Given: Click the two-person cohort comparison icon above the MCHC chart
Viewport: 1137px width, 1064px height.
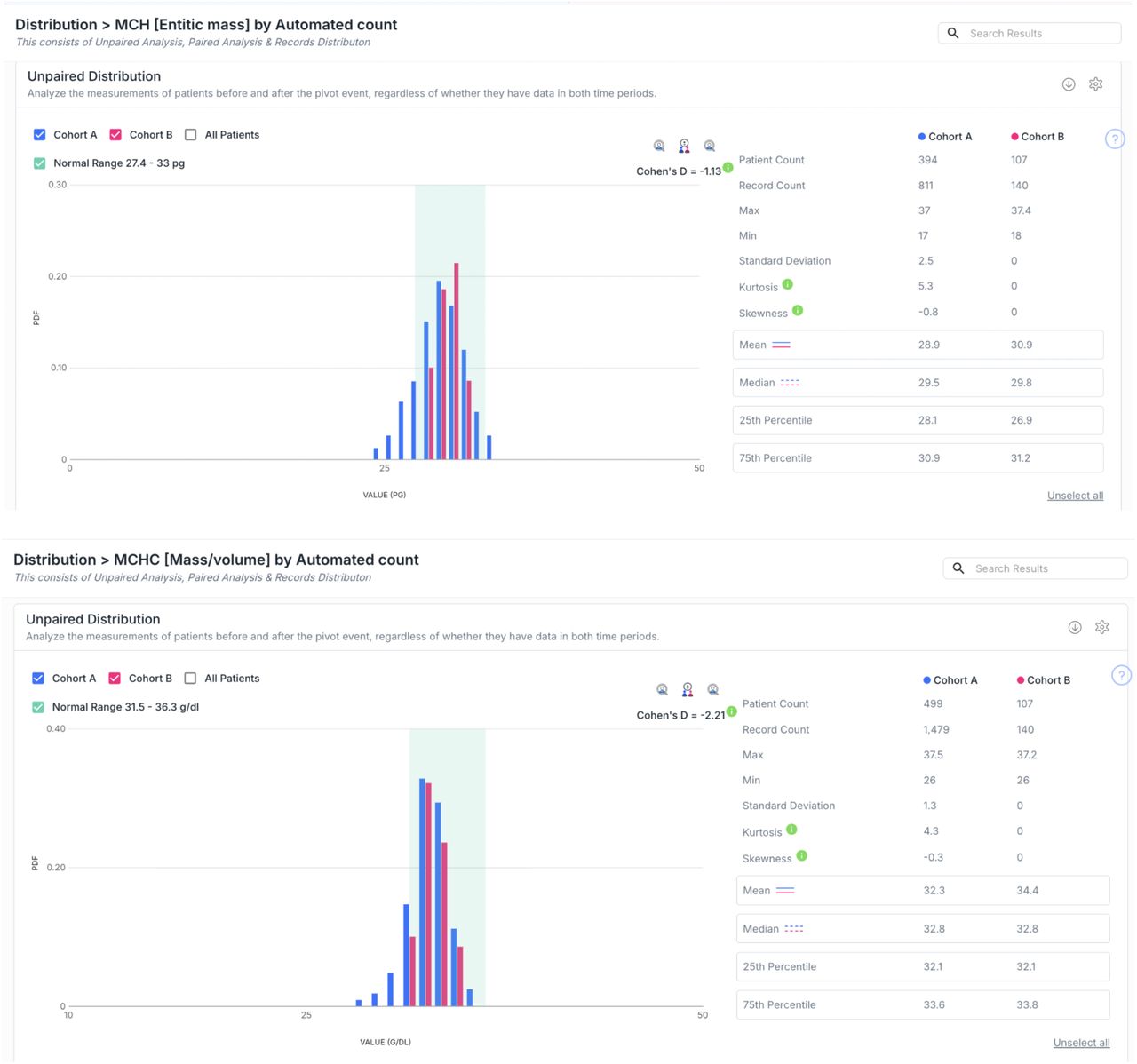Looking at the screenshot, I should (x=688, y=690).
